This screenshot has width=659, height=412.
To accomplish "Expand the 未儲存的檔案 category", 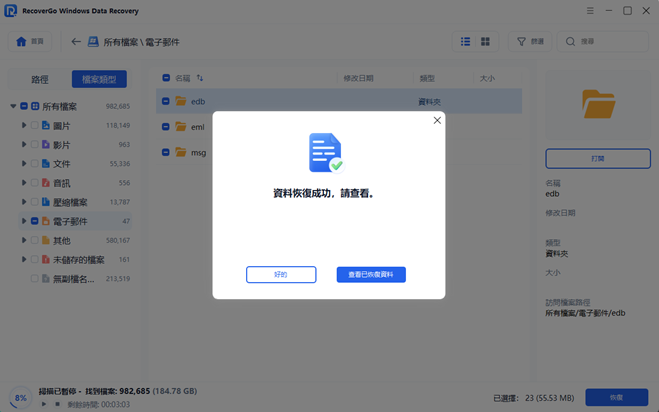I will [24, 259].
